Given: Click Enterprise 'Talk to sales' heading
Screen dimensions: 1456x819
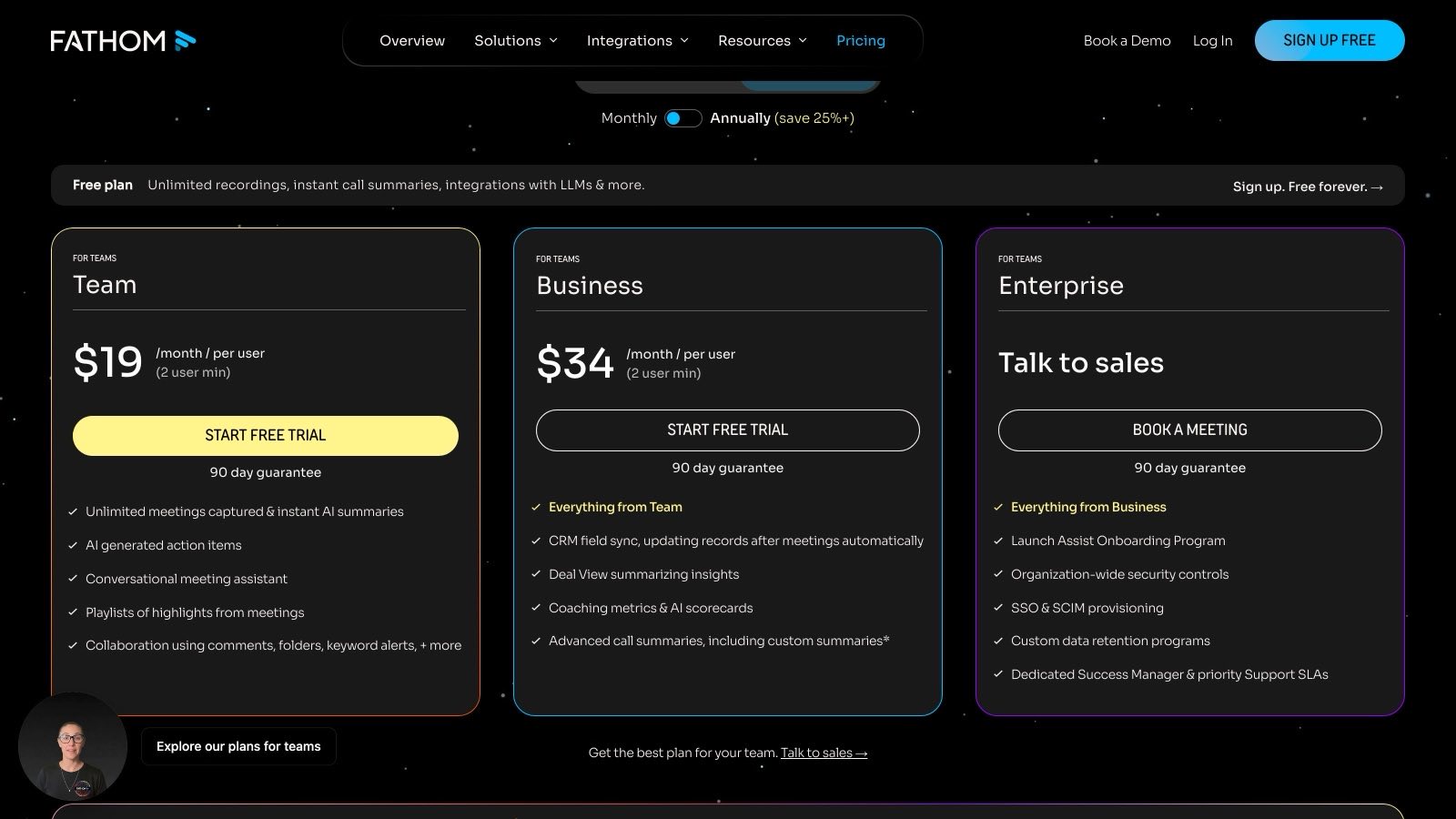Looking at the screenshot, I should (1081, 363).
